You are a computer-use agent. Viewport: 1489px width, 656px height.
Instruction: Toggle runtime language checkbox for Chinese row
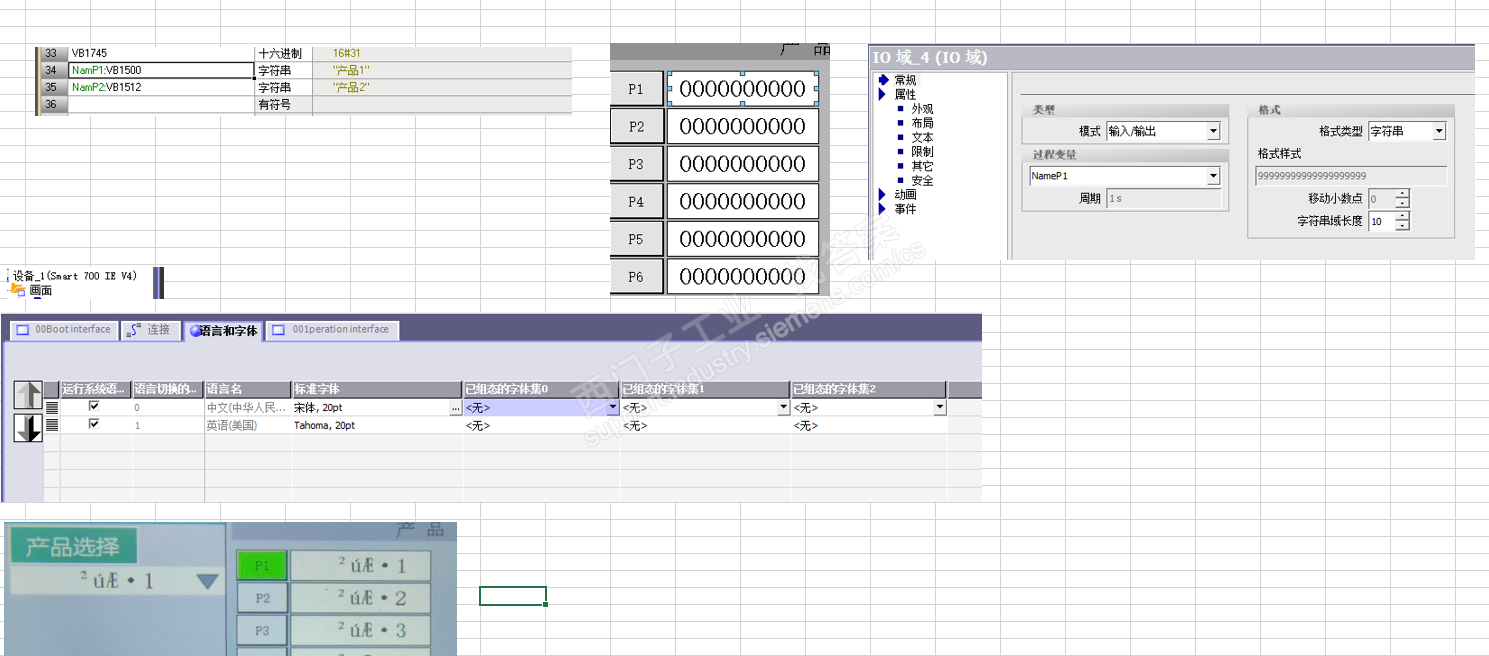click(x=94, y=407)
